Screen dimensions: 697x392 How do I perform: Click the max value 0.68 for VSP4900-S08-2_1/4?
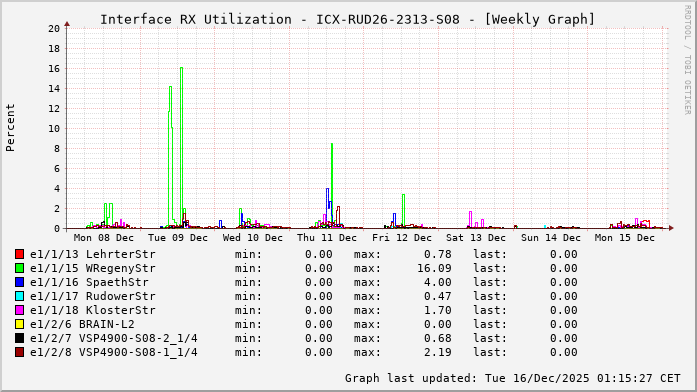(x=438, y=338)
